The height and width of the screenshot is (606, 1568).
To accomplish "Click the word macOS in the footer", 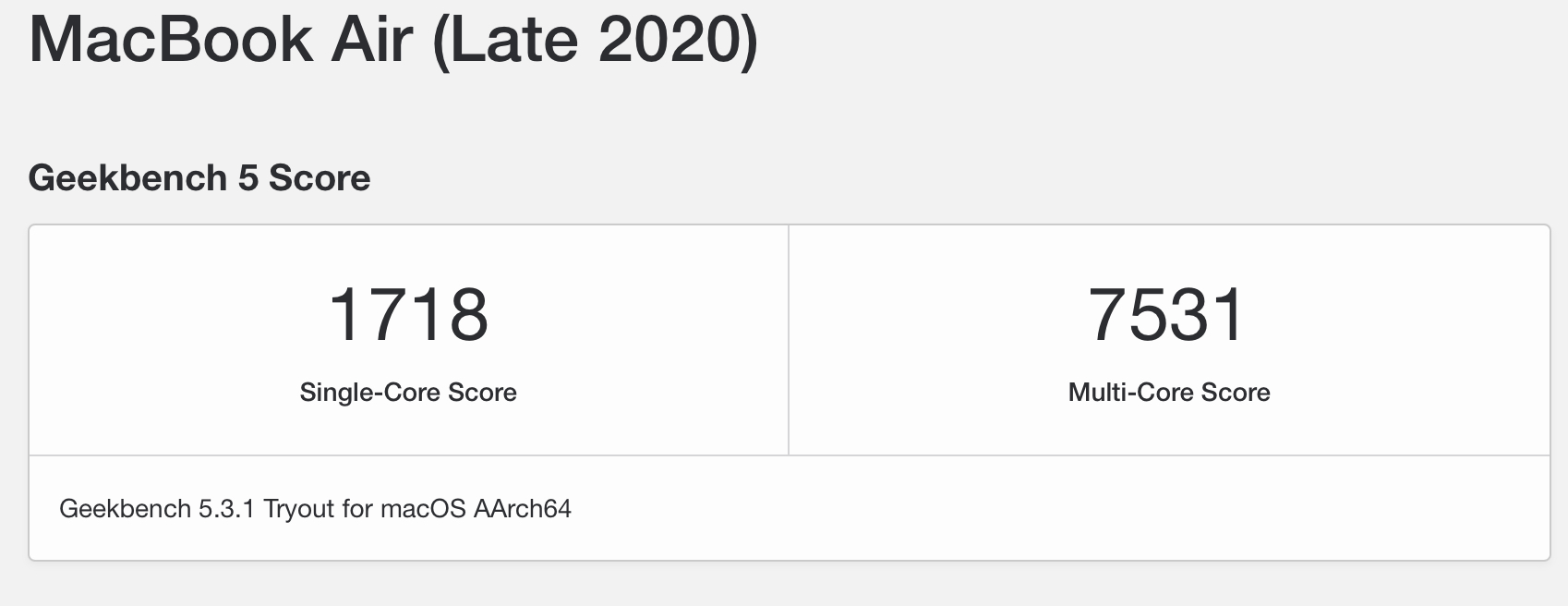I will coord(423,509).
